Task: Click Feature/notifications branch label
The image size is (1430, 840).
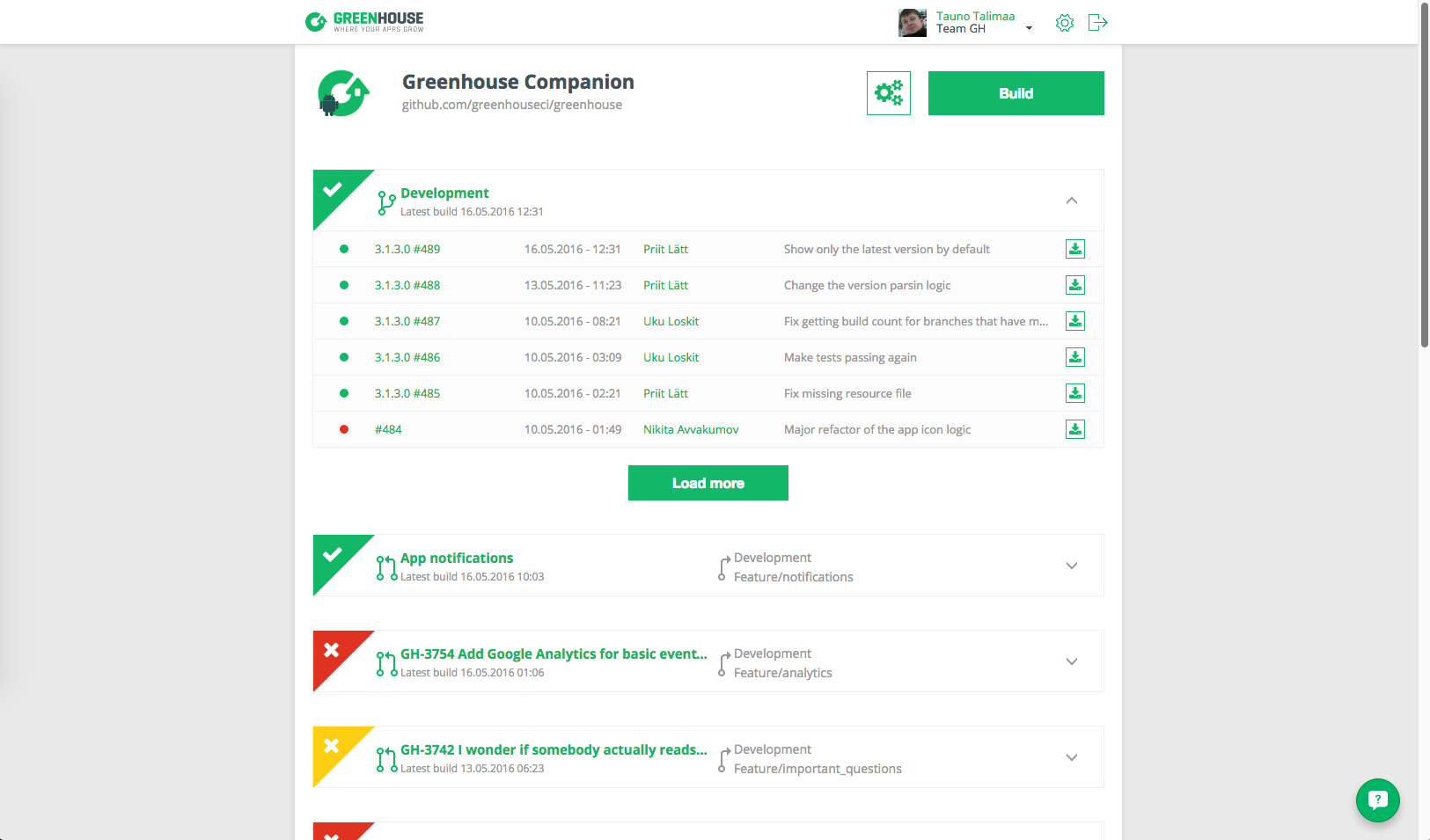Action: pyautogui.click(x=794, y=577)
